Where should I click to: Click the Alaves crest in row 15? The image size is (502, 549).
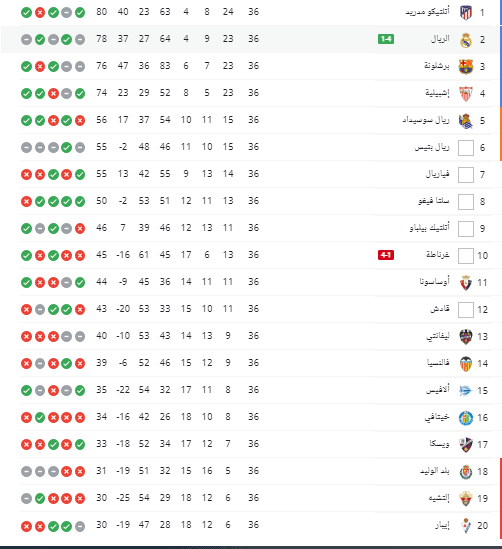466,391
